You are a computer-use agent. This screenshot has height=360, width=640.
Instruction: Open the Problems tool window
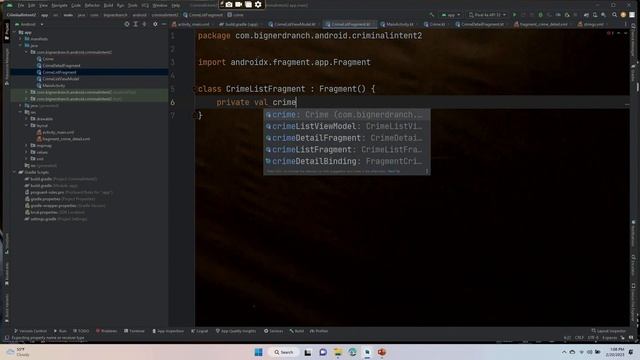(106, 331)
